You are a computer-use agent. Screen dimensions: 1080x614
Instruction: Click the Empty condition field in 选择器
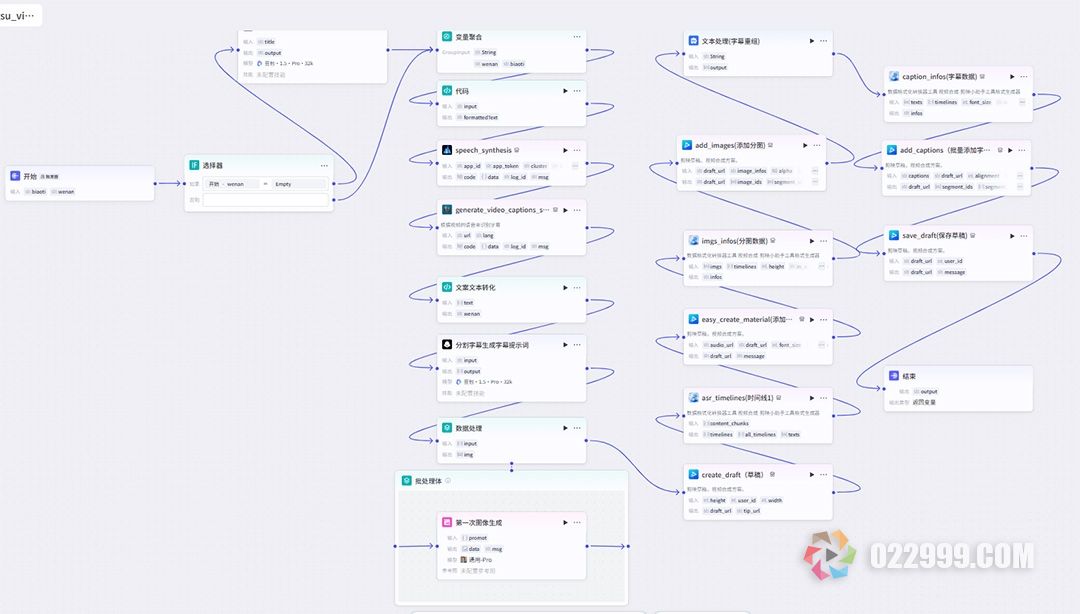click(x=299, y=184)
